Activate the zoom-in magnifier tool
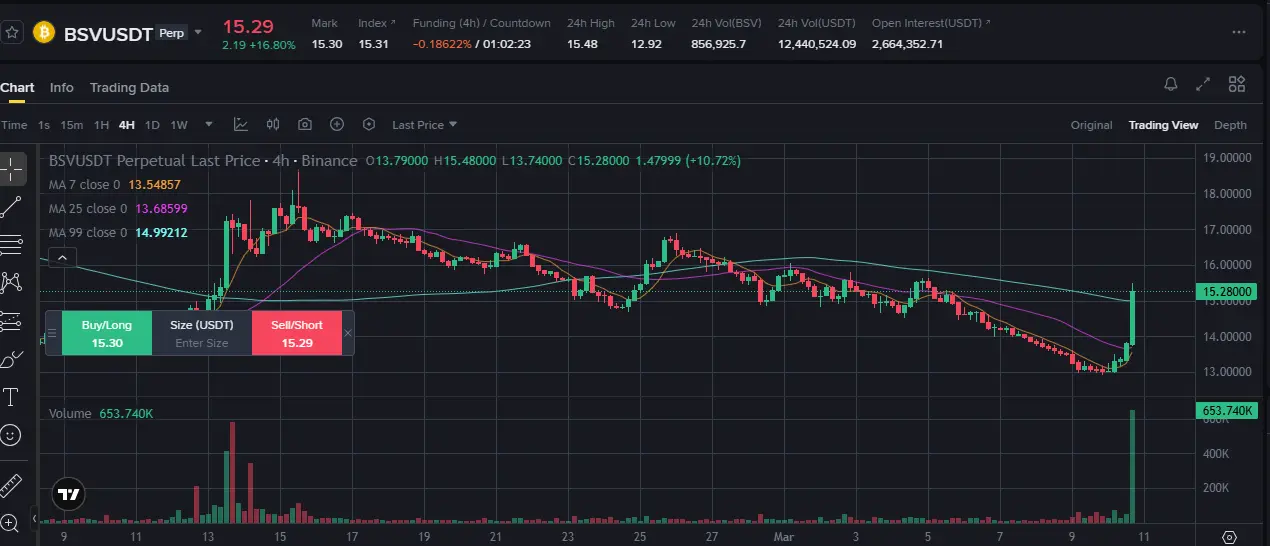This screenshot has height=546, width=1270. [x=12, y=522]
